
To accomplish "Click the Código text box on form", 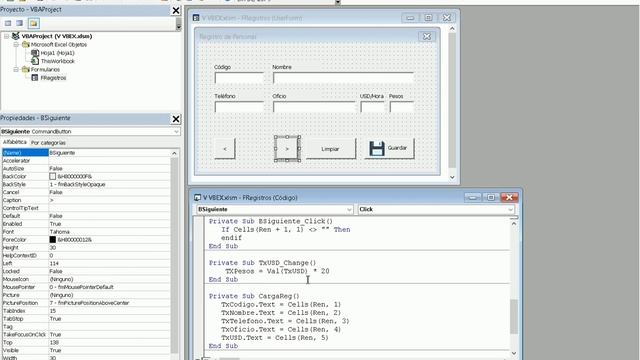I will pos(239,78).
